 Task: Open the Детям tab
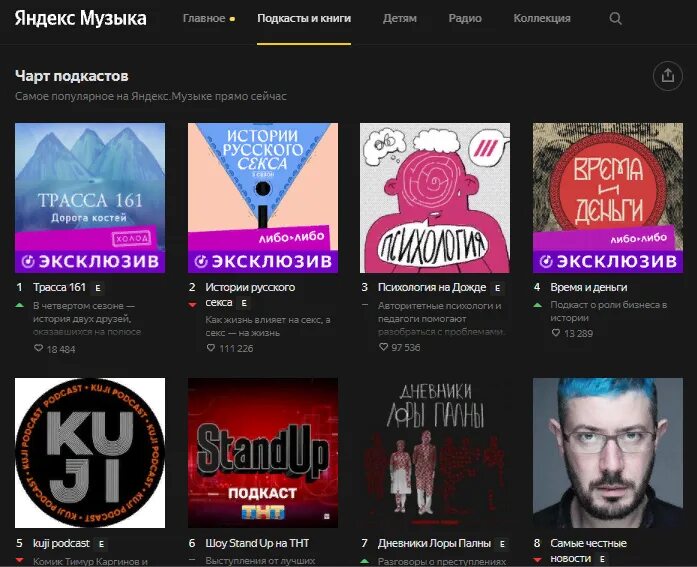click(x=400, y=18)
